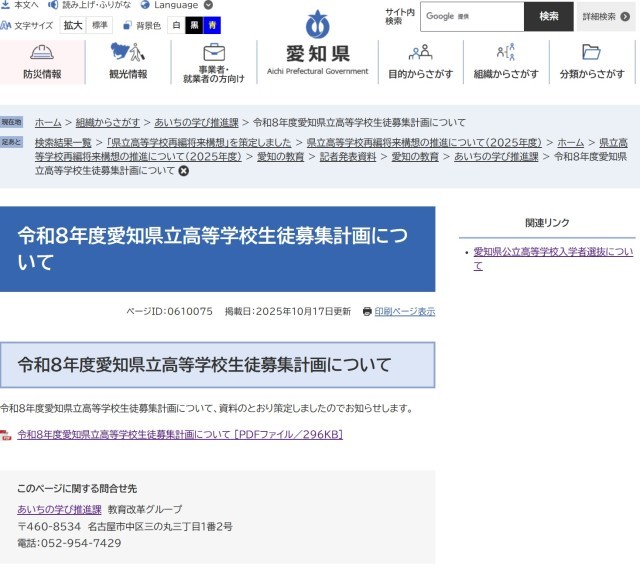The height and width of the screenshot is (572, 640).
Task: Reset text size with 標準 button
Action: (x=100, y=25)
